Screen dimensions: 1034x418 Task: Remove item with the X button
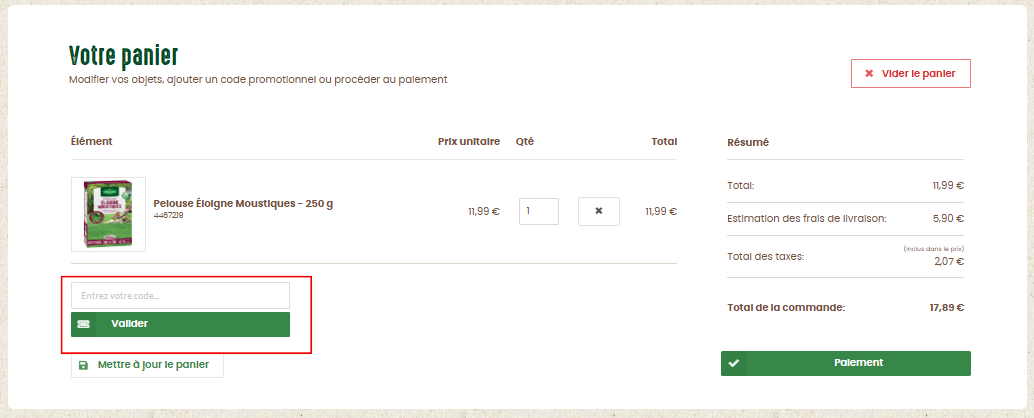(x=599, y=211)
